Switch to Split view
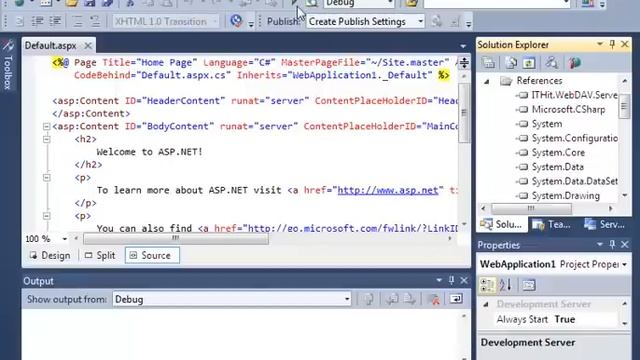Image resolution: width=640 pixels, height=360 pixels. [100, 256]
